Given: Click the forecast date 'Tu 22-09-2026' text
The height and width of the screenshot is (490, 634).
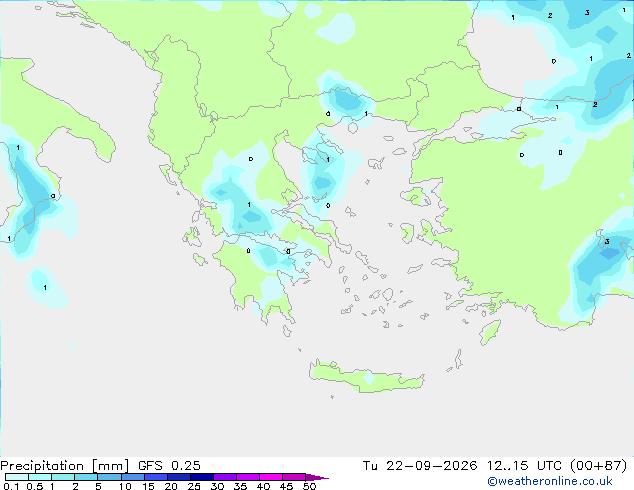Looking at the screenshot, I should point(420,466).
